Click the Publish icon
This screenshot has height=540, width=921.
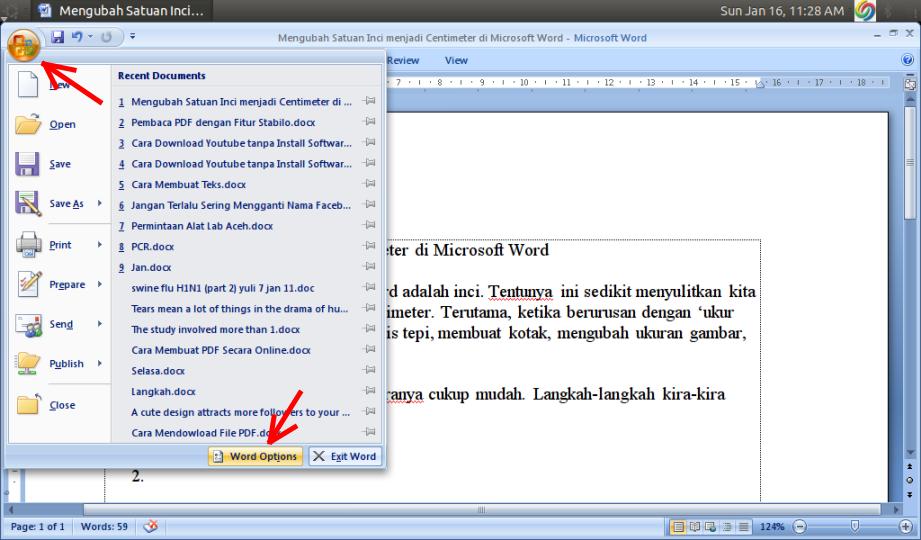tap(28, 363)
